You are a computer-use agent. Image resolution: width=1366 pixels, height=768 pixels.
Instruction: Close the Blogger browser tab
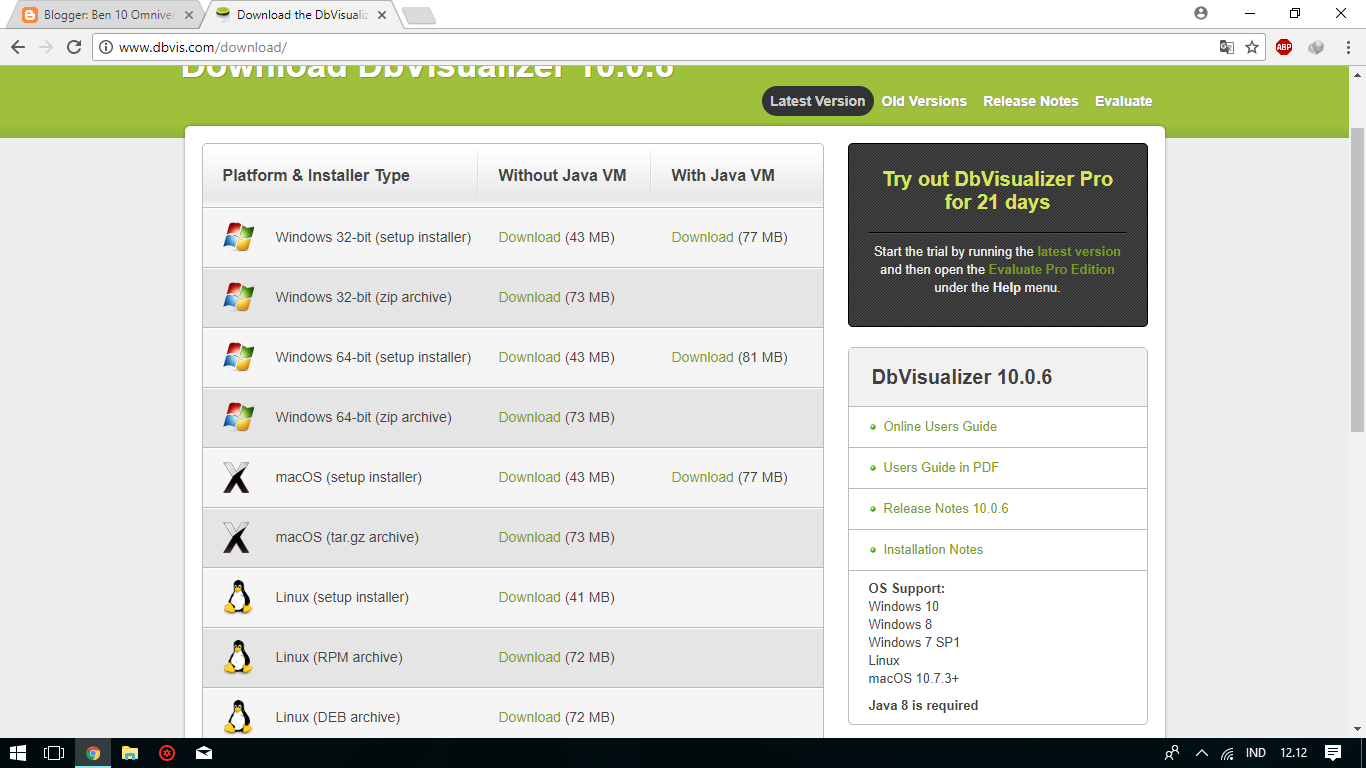[x=189, y=15]
